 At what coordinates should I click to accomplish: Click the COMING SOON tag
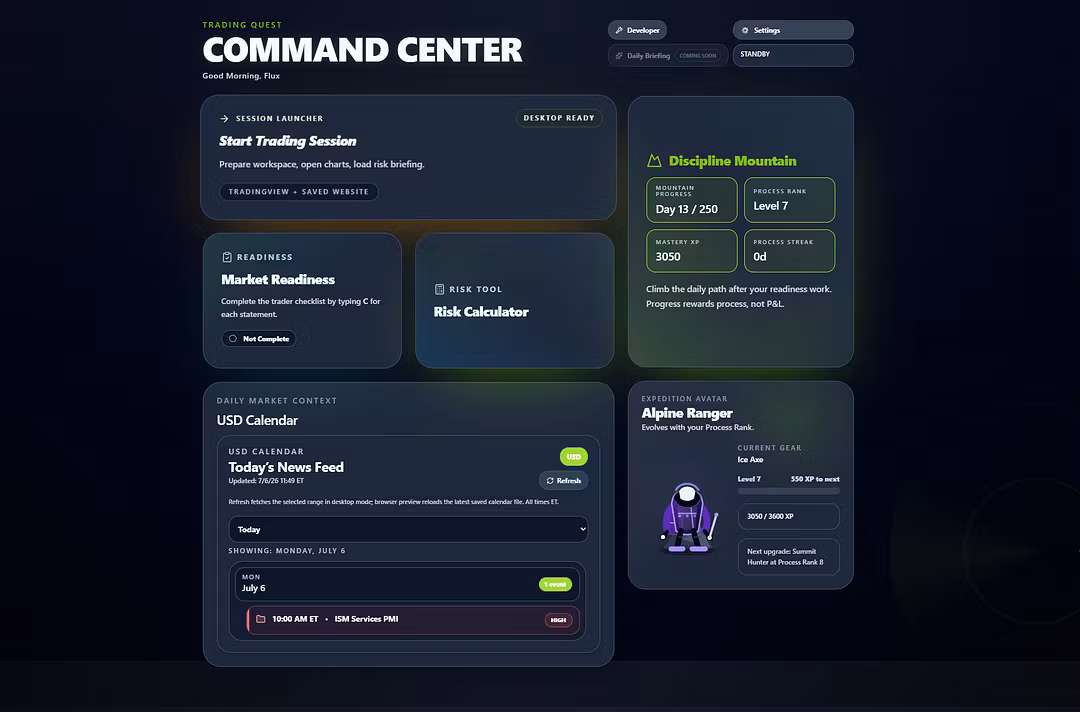point(698,56)
